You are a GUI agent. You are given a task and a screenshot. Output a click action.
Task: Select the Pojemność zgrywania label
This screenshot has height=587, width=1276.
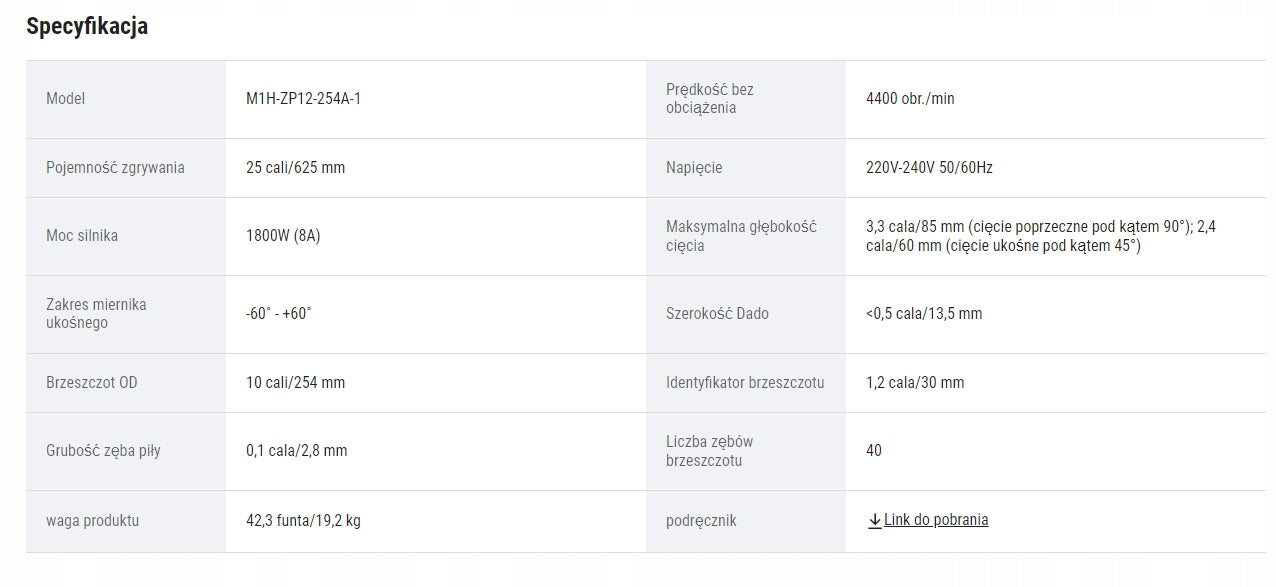click(115, 168)
